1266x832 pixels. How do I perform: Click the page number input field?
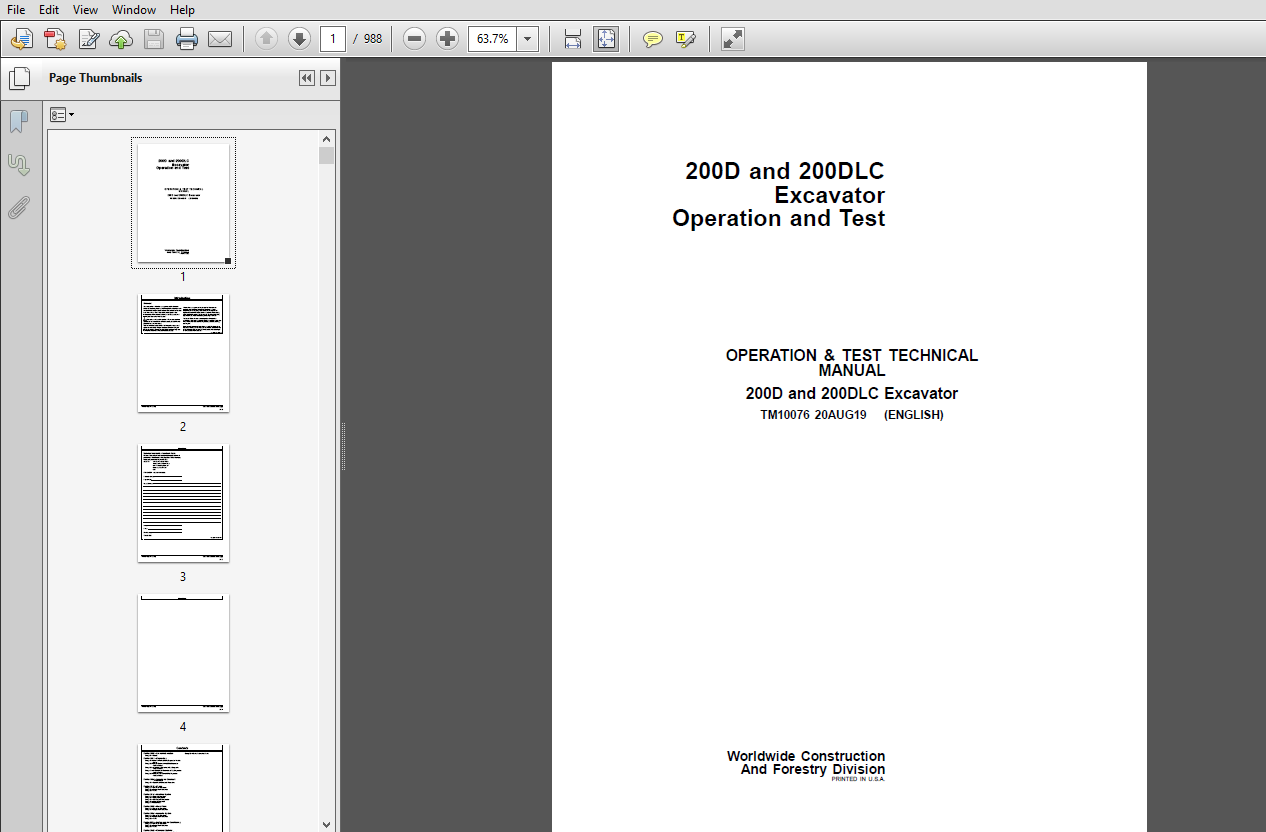(333, 39)
